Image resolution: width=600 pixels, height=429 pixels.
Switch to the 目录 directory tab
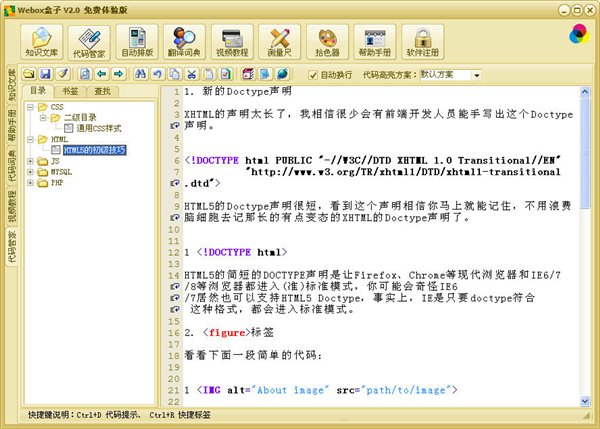(x=38, y=91)
